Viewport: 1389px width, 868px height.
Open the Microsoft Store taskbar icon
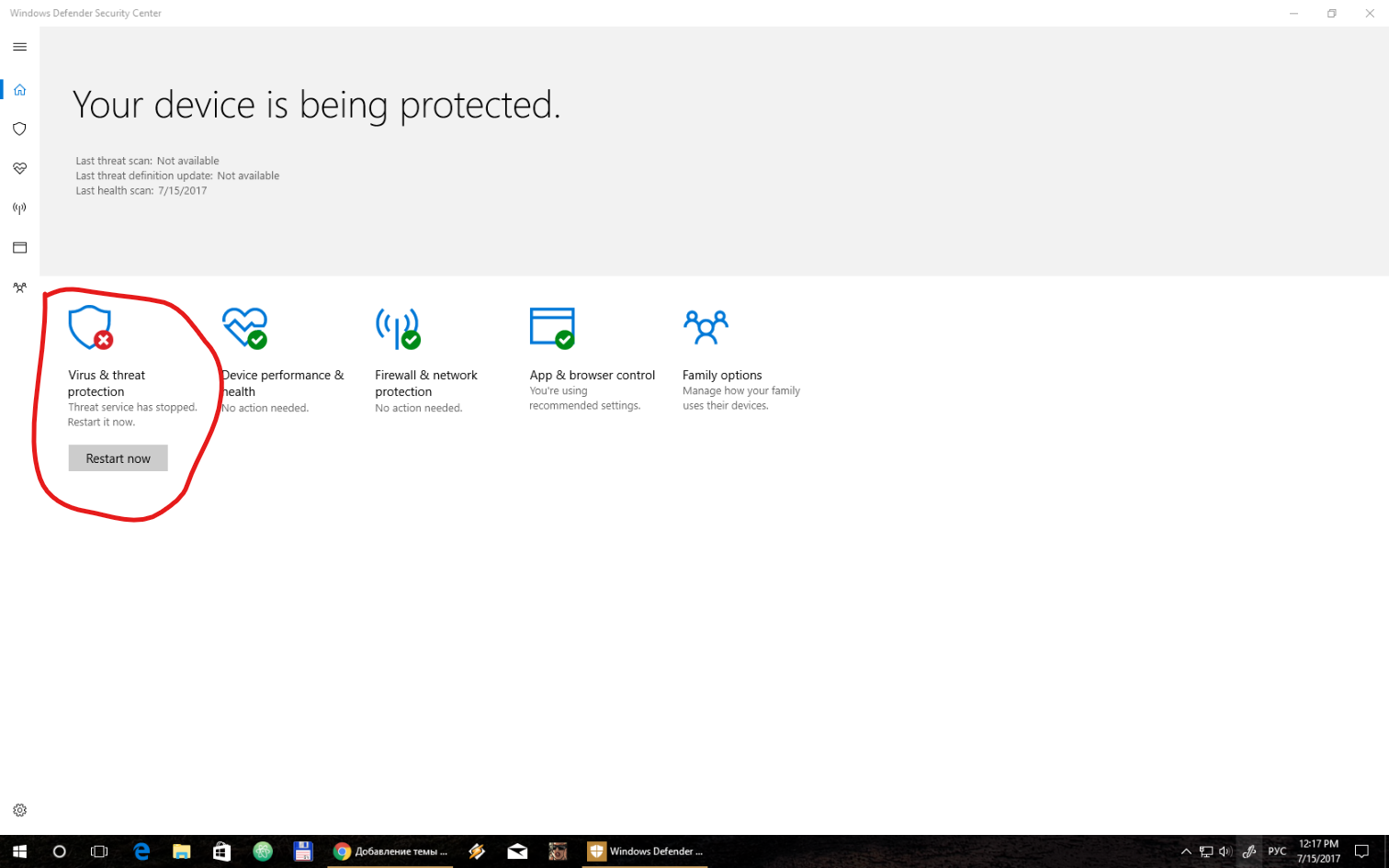point(222,851)
